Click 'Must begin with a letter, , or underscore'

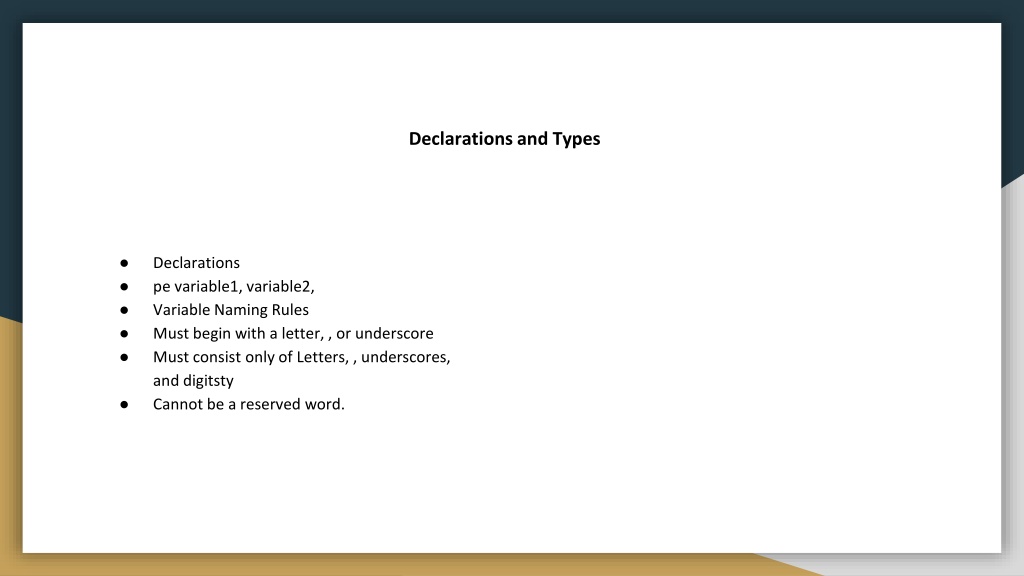pos(293,333)
